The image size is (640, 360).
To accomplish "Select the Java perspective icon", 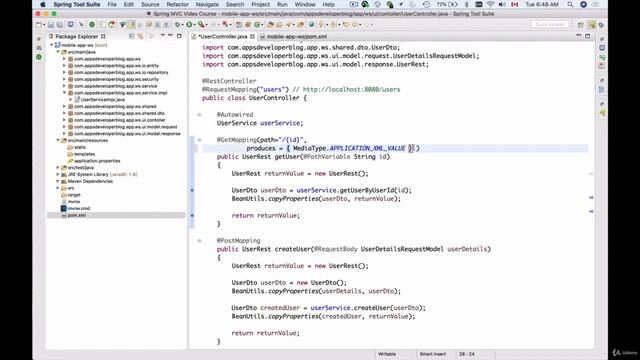I will (x=592, y=25).
